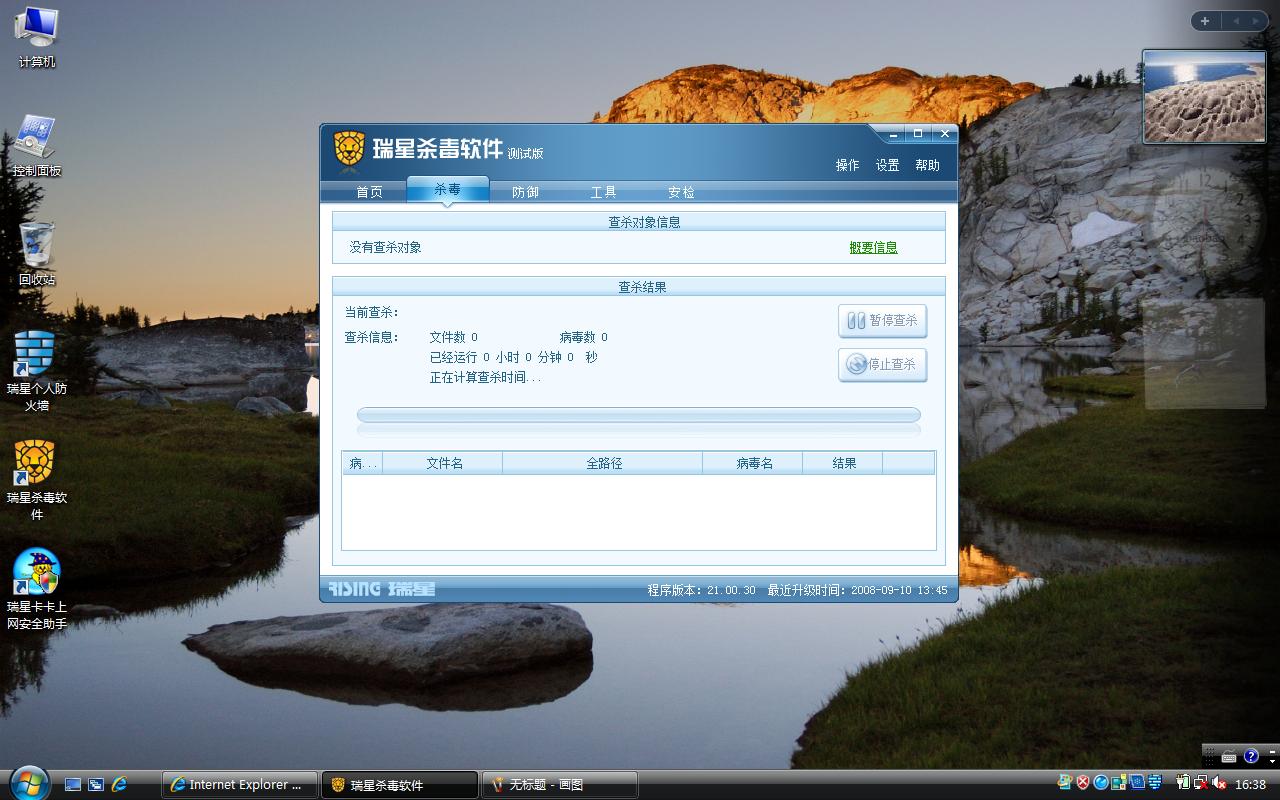Switch to the 防御 tab
Image resolution: width=1280 pixels, height=800 pixels.
(x=525, y=192)
